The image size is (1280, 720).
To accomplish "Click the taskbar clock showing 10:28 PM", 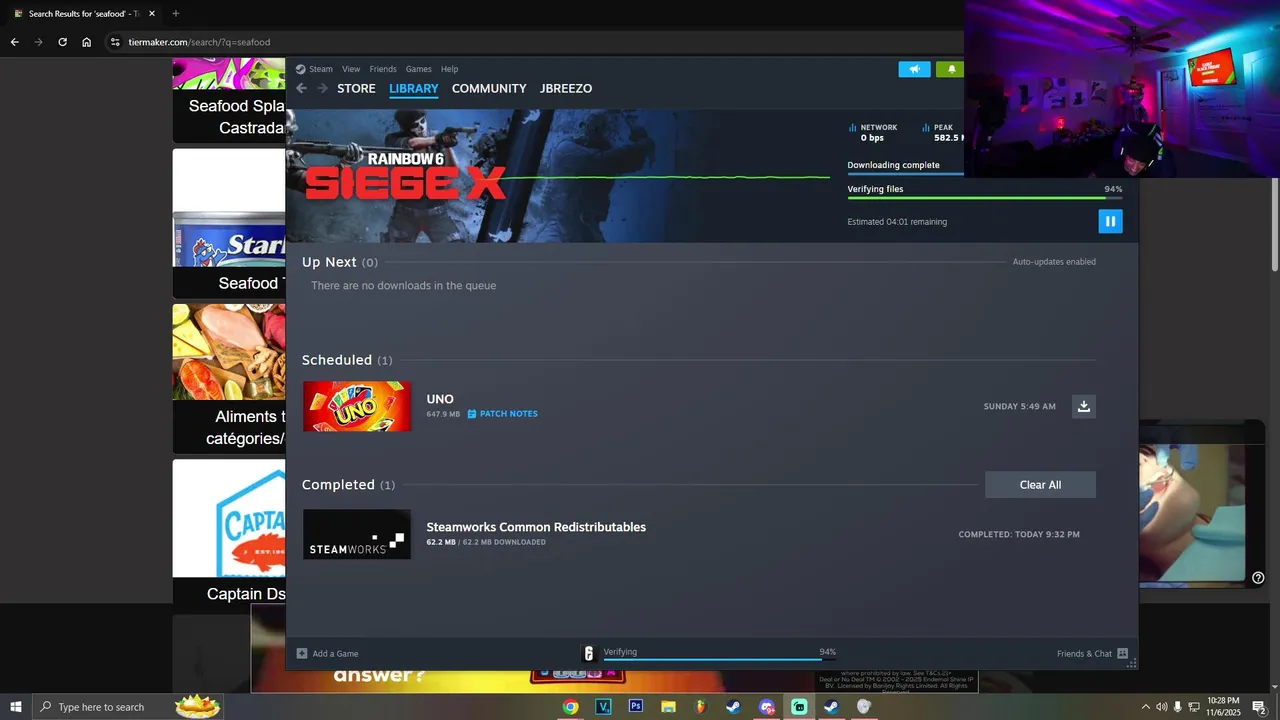I will pyautogui.click(x=1222, y=707).
